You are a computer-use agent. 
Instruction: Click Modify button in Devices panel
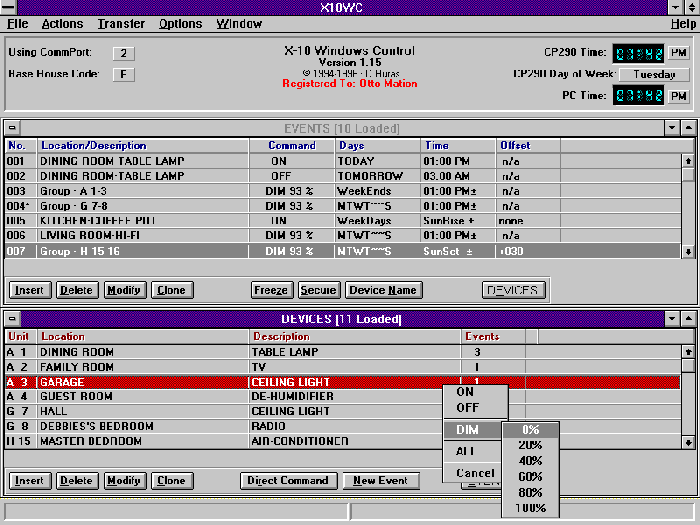(x=125, y=481)
